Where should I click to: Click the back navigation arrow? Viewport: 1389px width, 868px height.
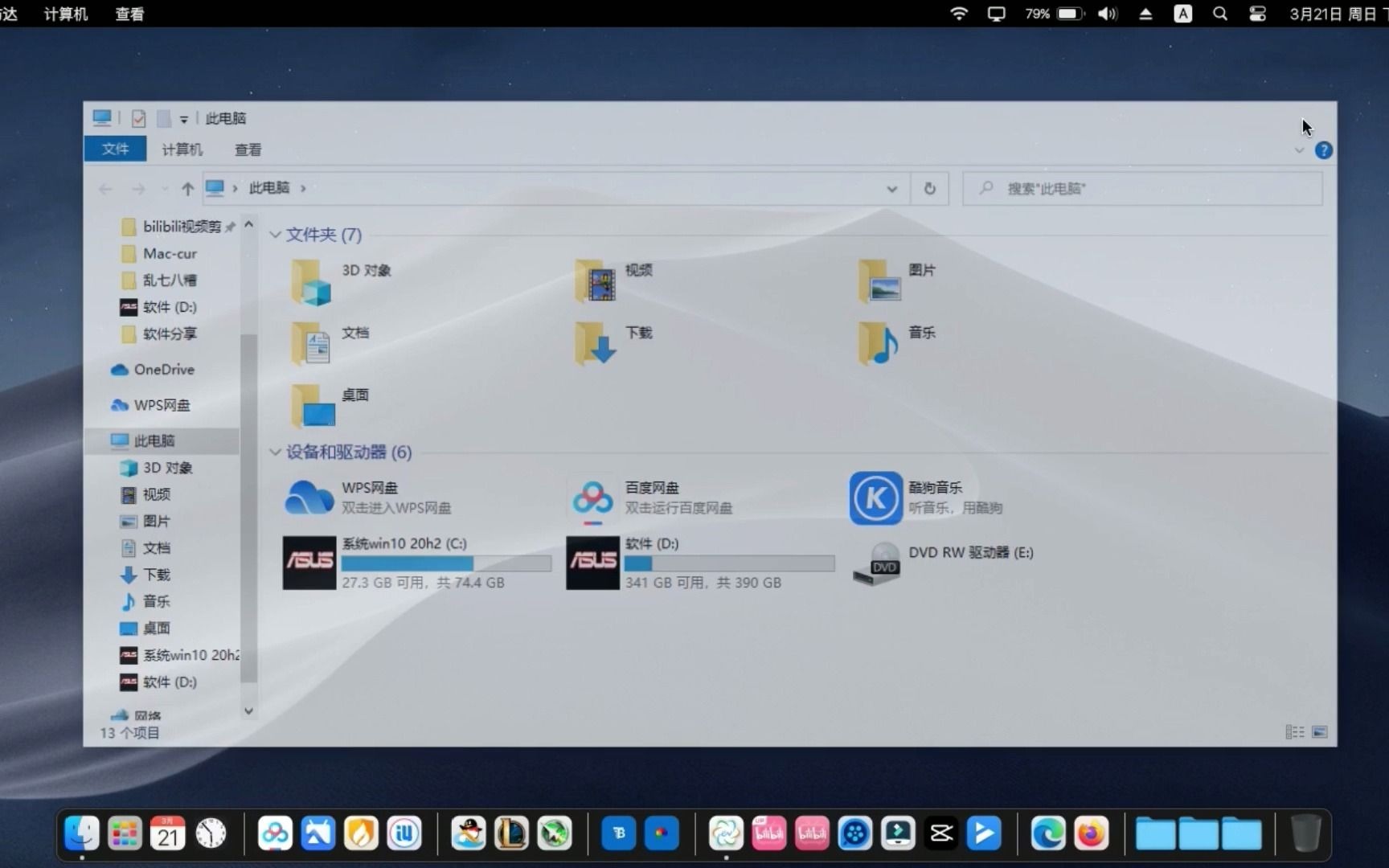tap(105, 189)
